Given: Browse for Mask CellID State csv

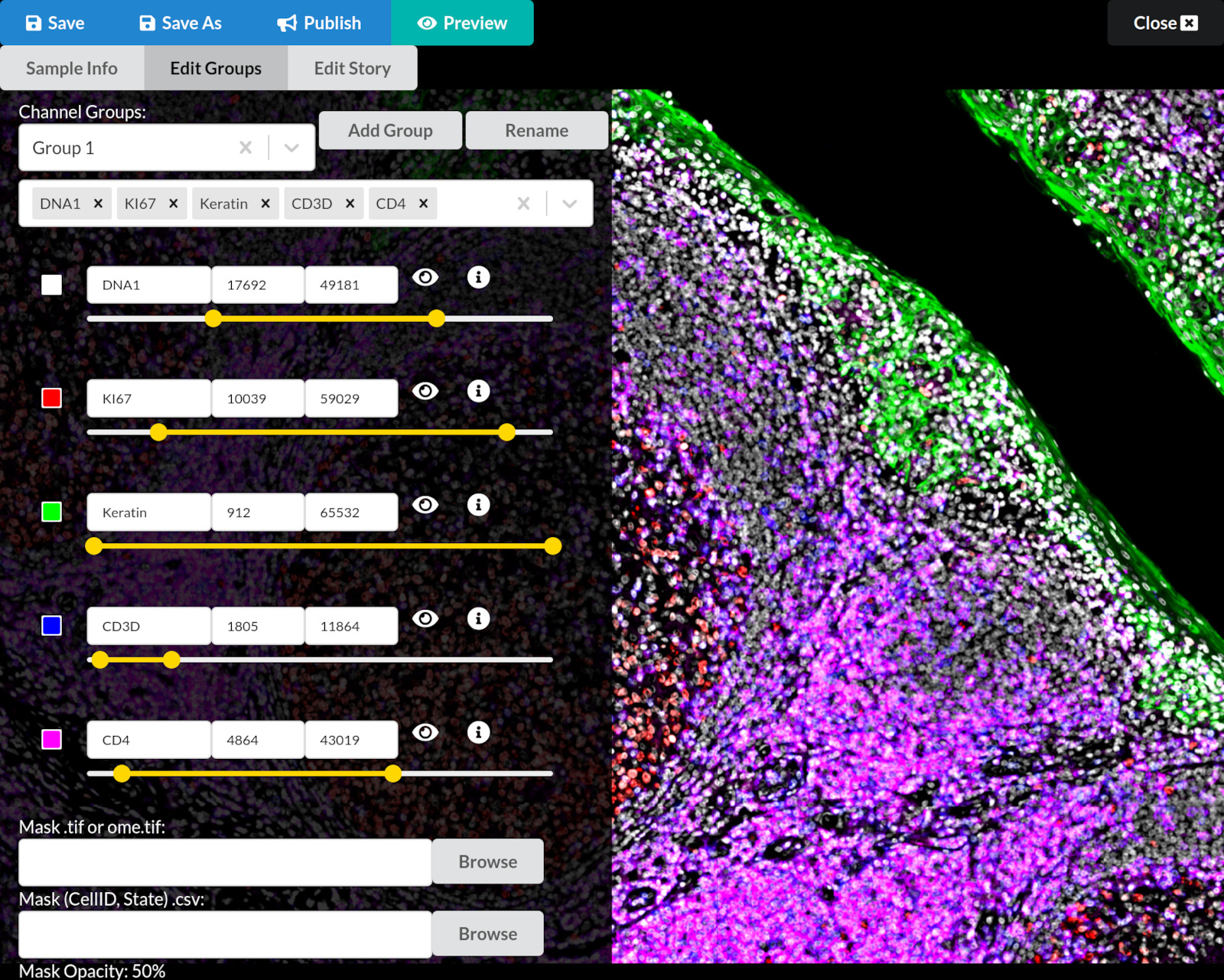Looking at the screenshot, I should (x=487, y=933).
